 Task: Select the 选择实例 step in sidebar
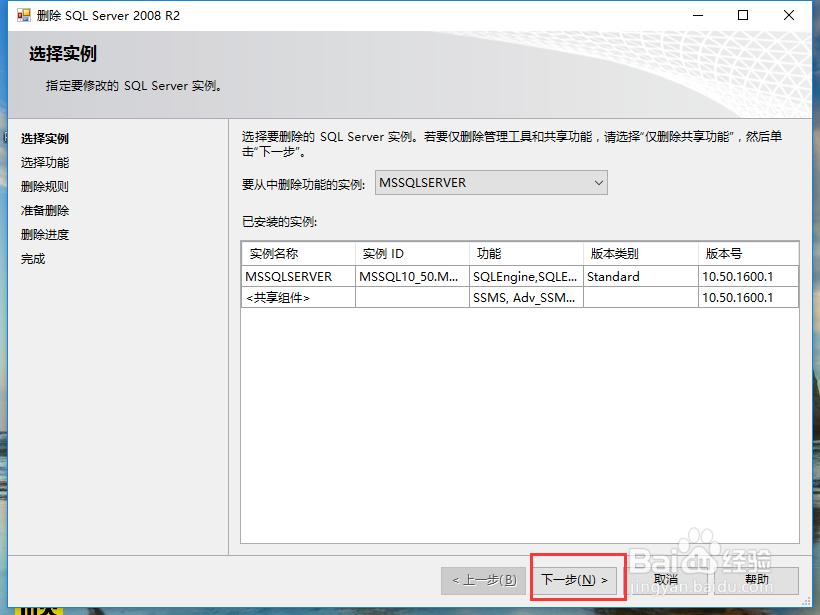(x=44, y=138)
